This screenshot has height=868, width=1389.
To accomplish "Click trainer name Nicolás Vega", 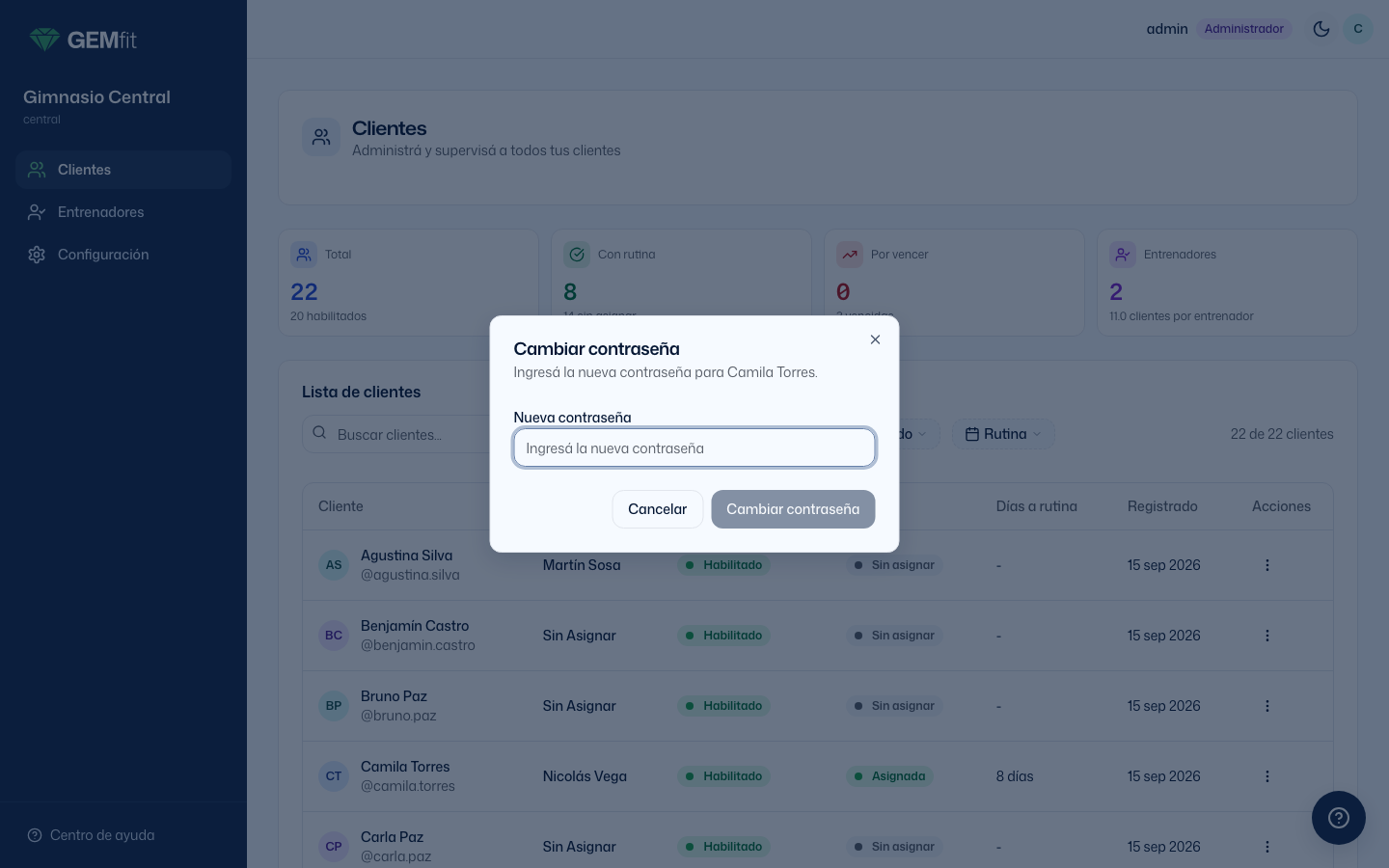I will pos(585,776).
